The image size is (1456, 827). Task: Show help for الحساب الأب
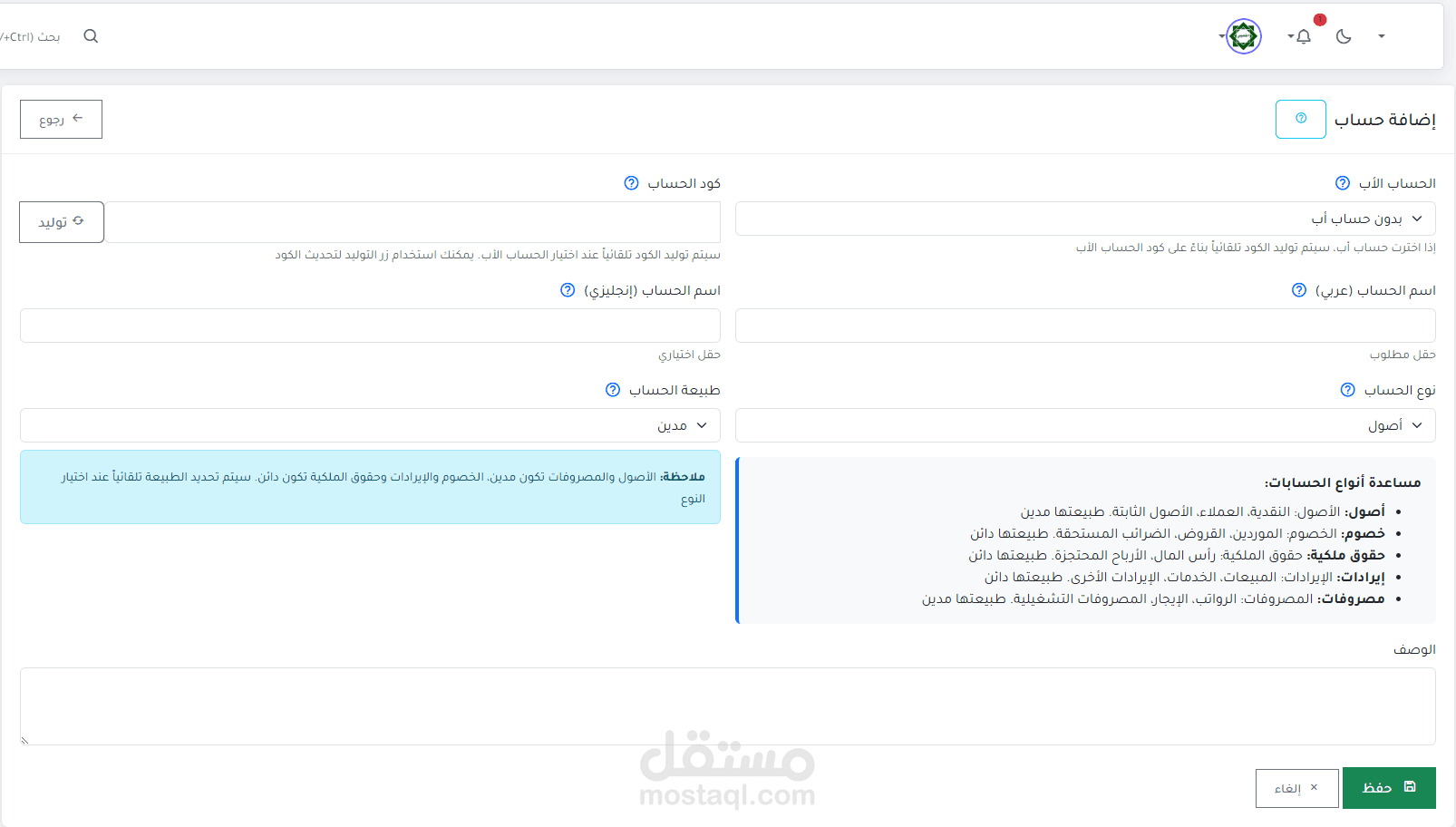[x=1343, y=183]
